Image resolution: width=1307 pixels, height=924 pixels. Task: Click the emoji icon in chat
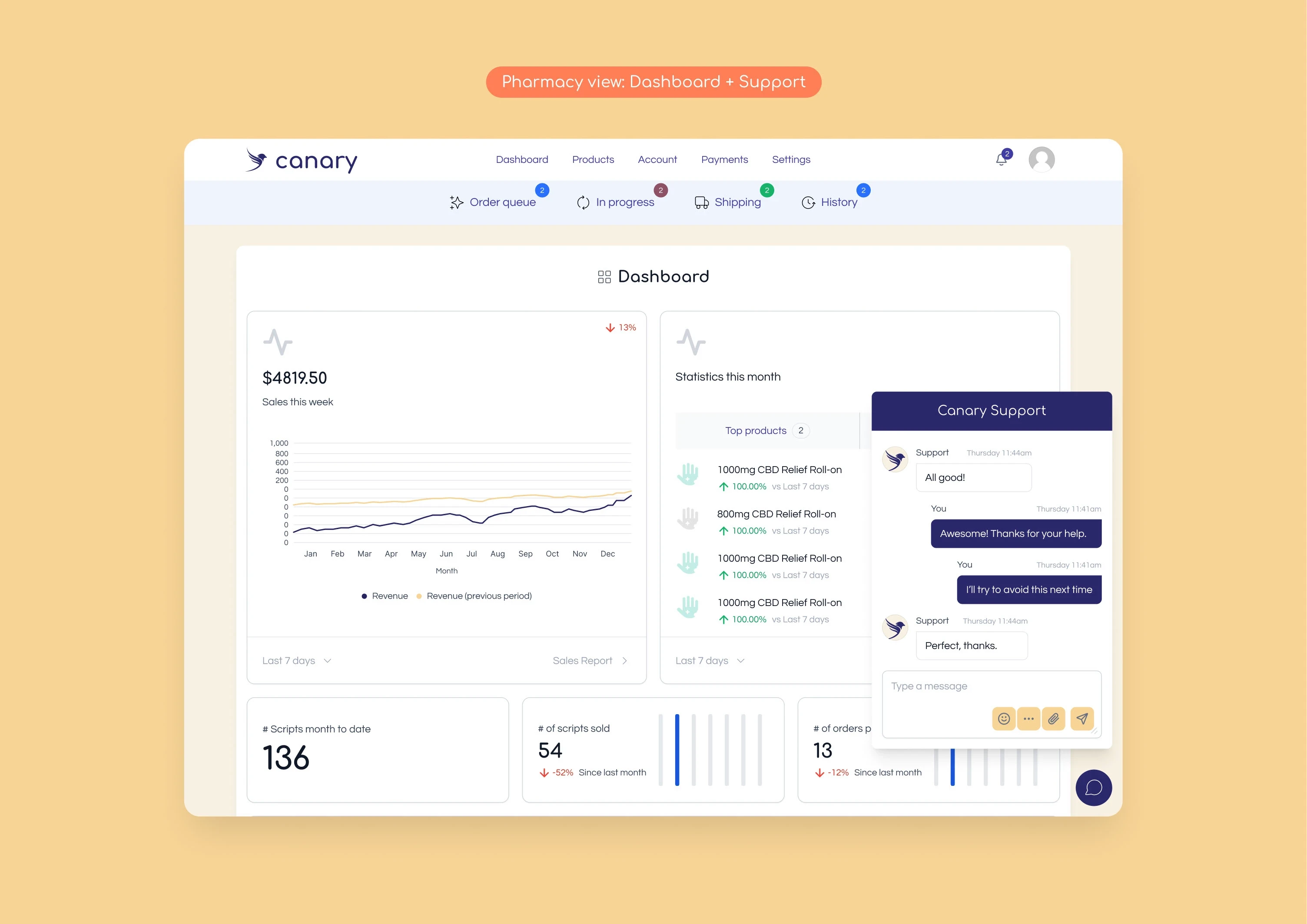tap(1004, 719)
